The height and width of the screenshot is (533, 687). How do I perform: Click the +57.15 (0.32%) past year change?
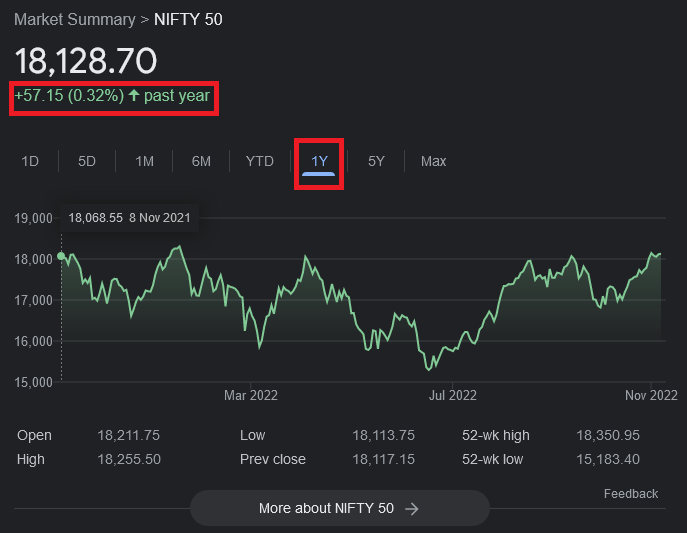point(112,95)
